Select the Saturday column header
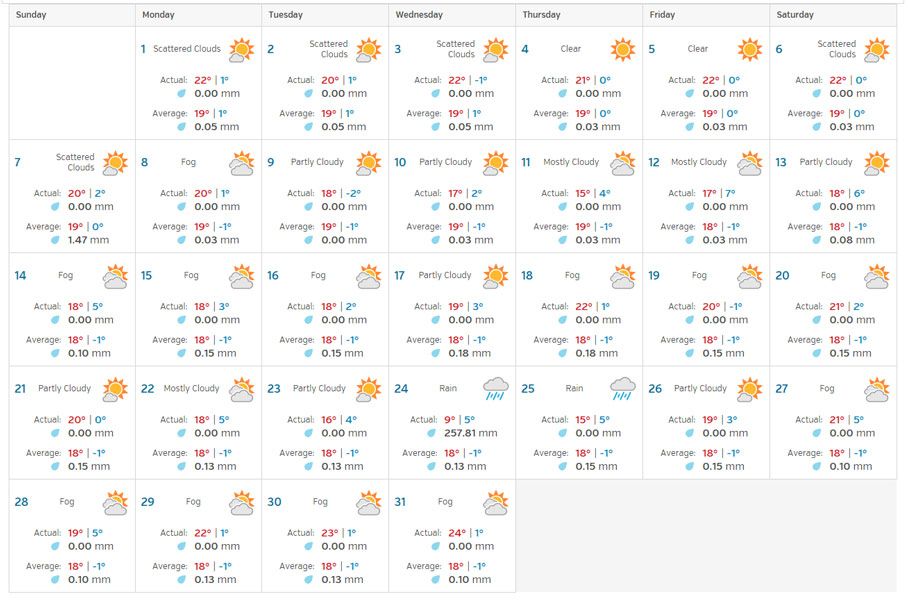The image size is (908, 600). (795, 15)
